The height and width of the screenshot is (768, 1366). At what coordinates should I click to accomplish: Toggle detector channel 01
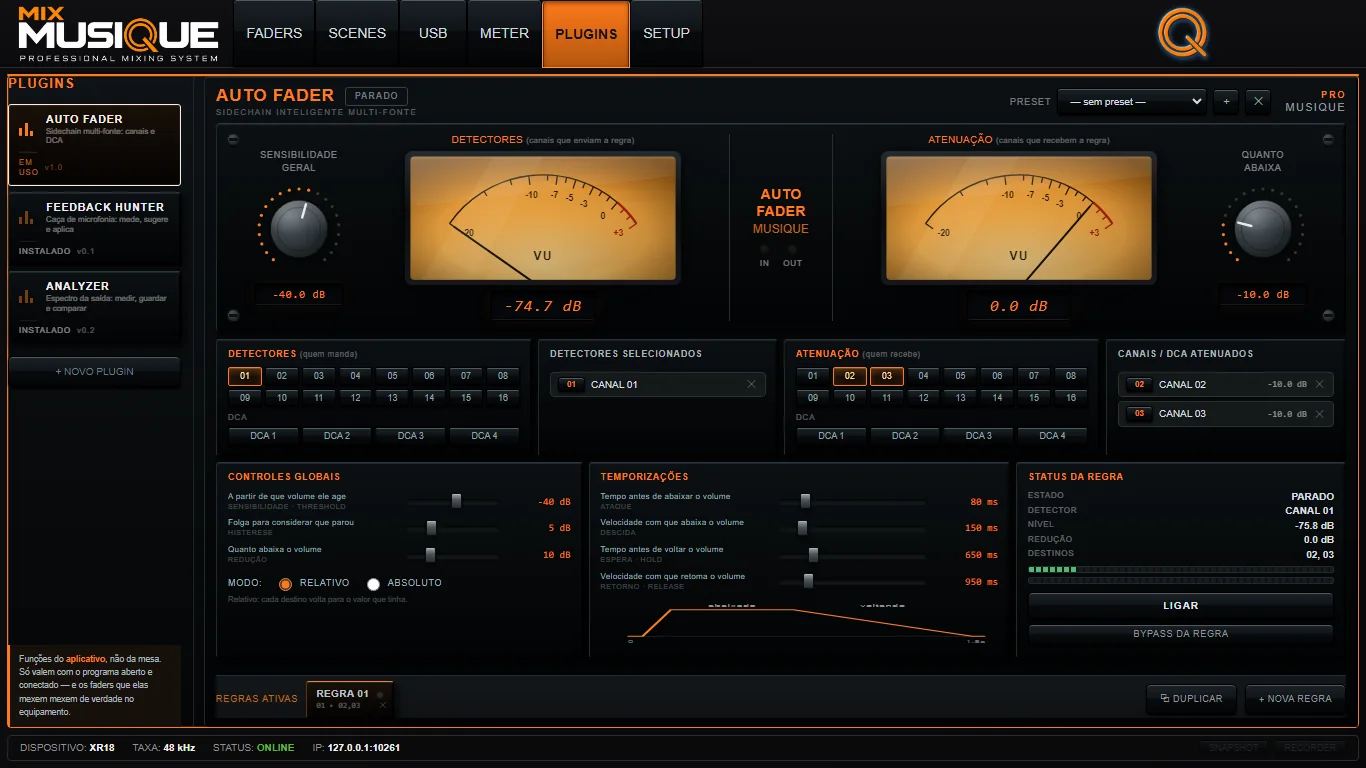tap(245, 376)
